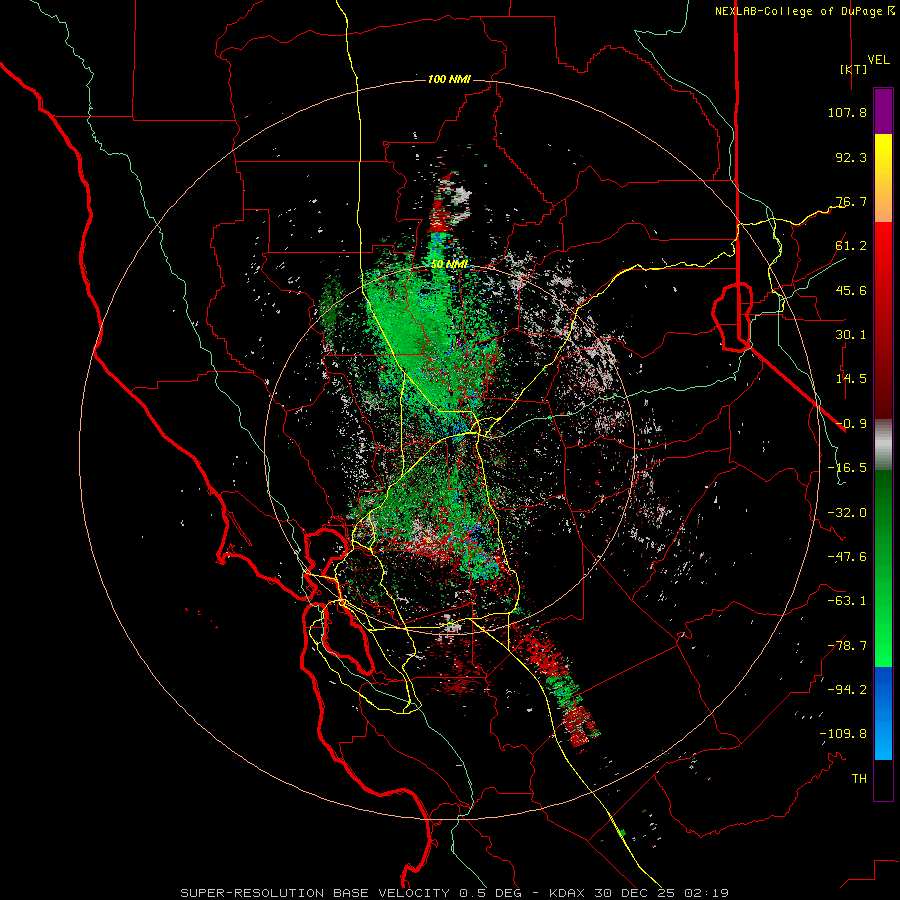Click the 50 NMI range ring label

click(x=449, y=264)
